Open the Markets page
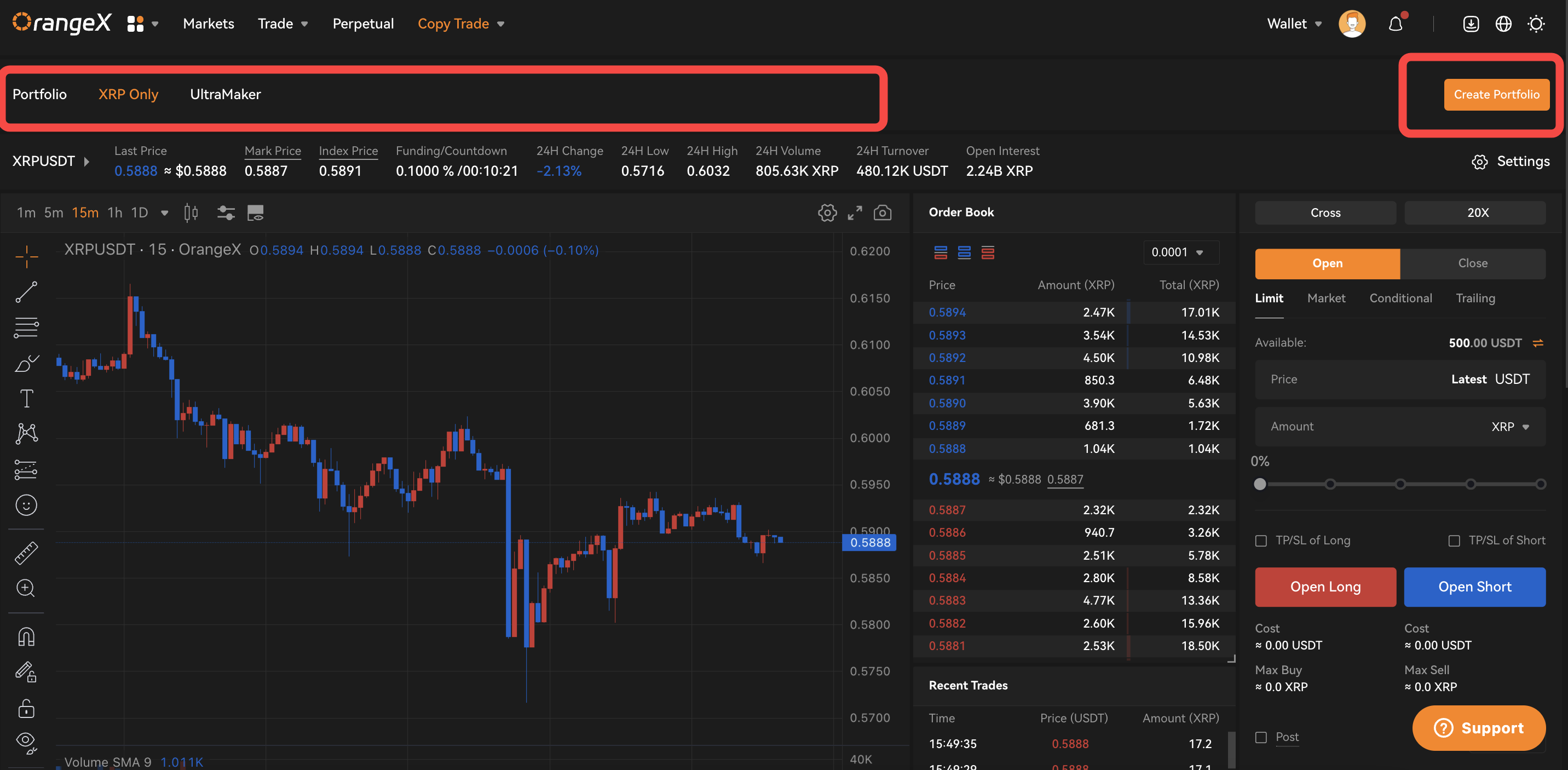This screenshot has width=1568, height=770. pyautogui.click(x=209, y=24)
